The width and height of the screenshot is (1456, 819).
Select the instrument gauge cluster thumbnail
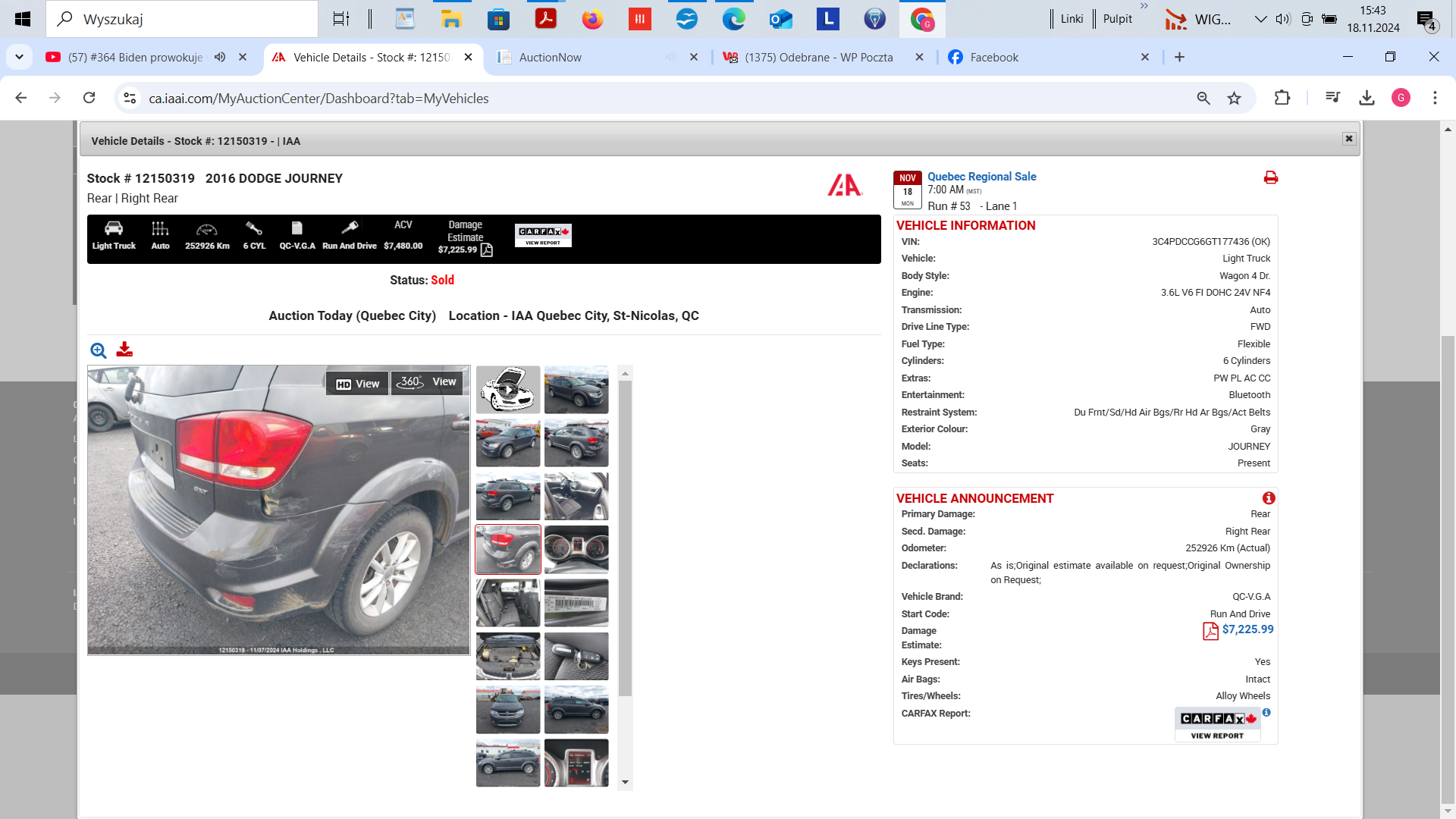tap(576, 549)
